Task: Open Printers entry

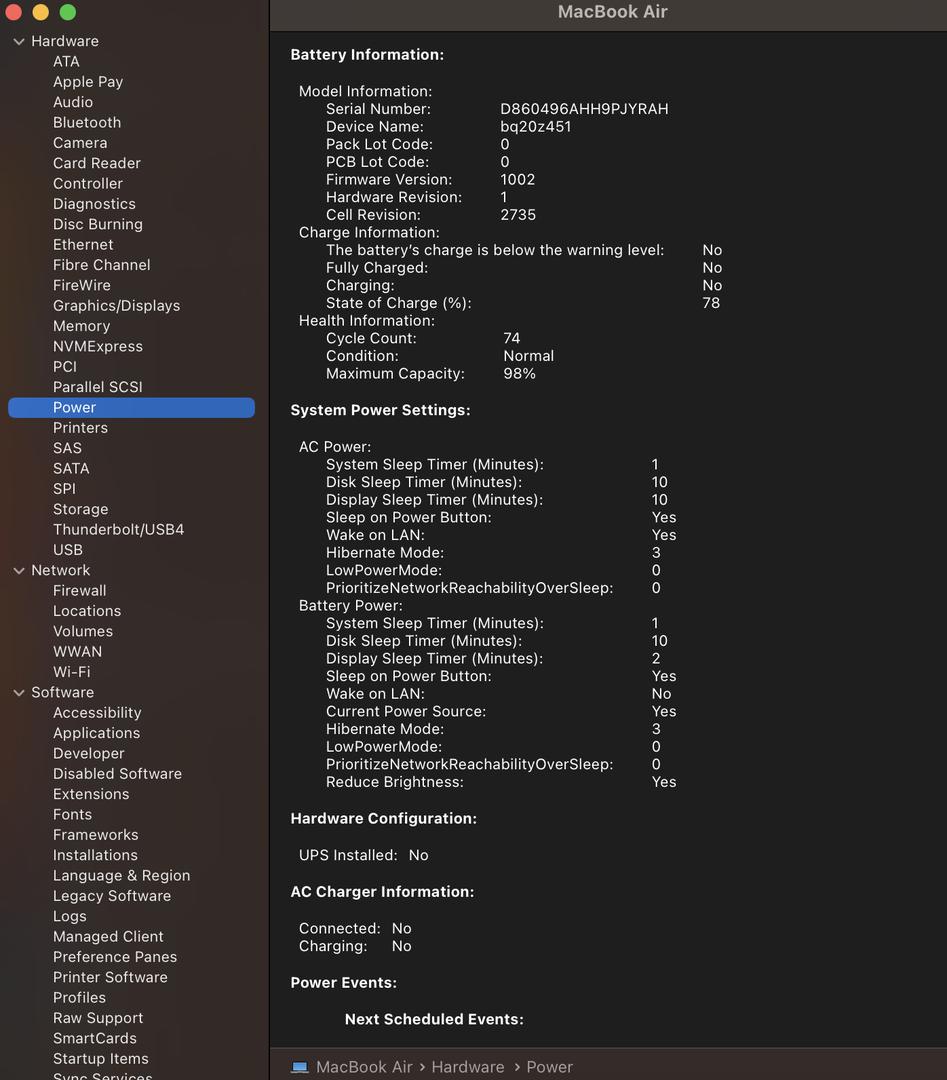Action: pyautogui.click(x=81, y=428)
